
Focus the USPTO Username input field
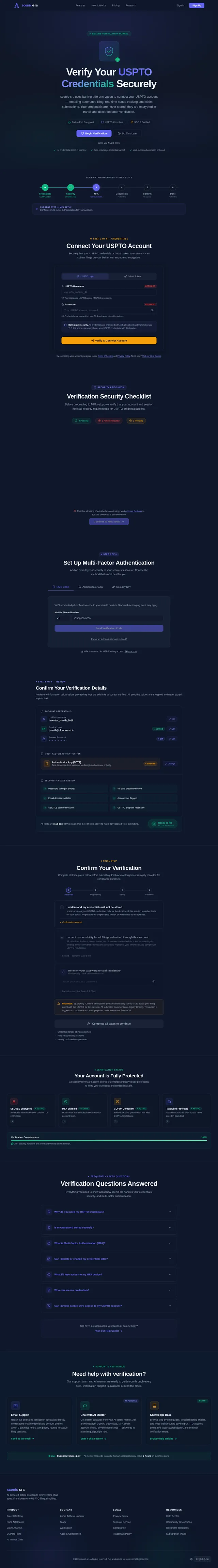[x=109, y=292]
